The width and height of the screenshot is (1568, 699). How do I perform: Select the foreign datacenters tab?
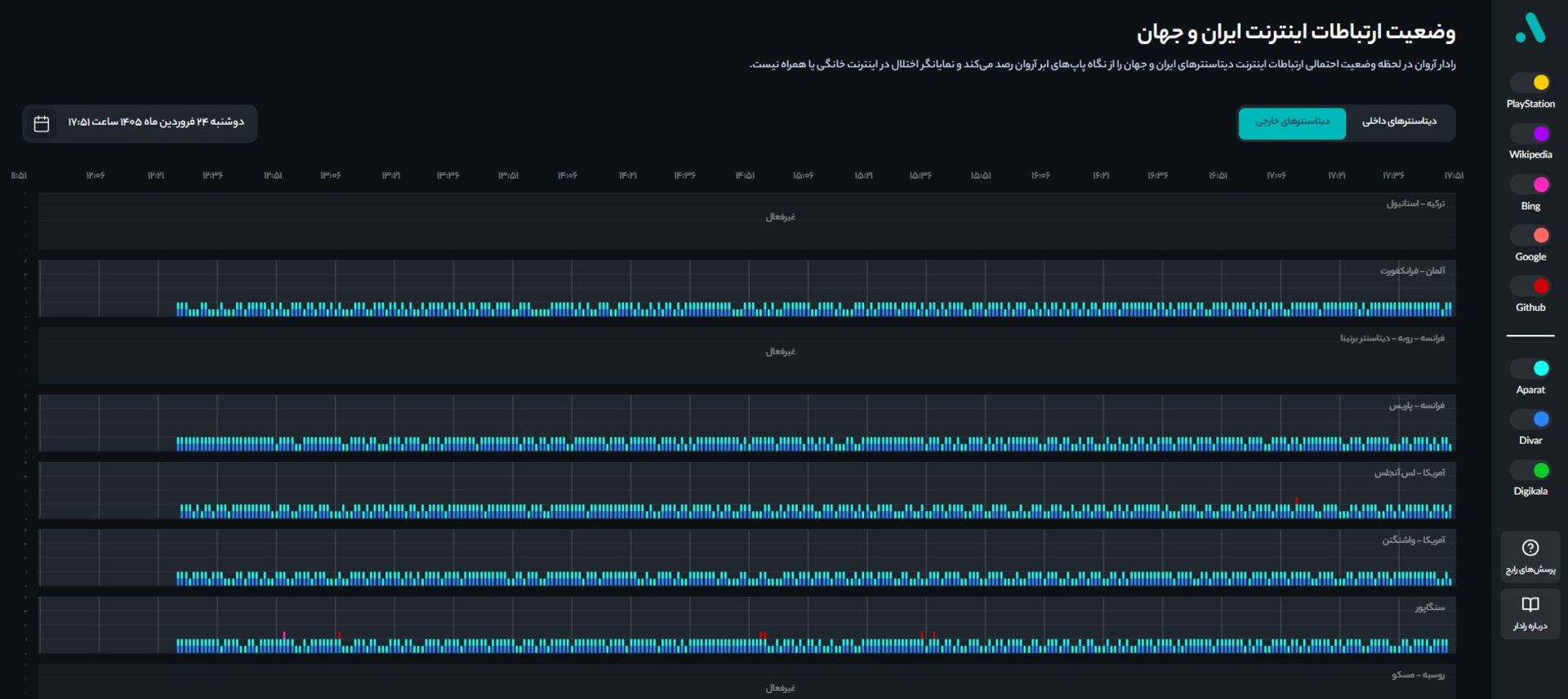1292,122
